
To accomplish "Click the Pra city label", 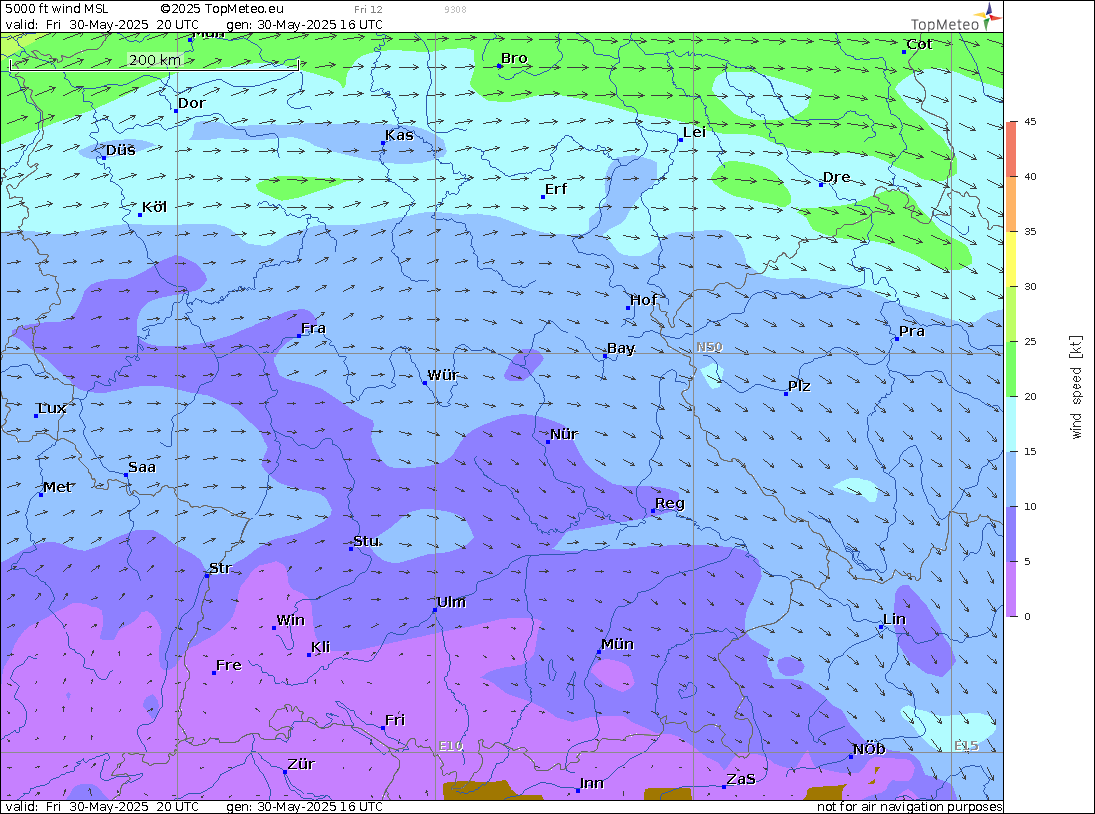I will coord(912,332).
